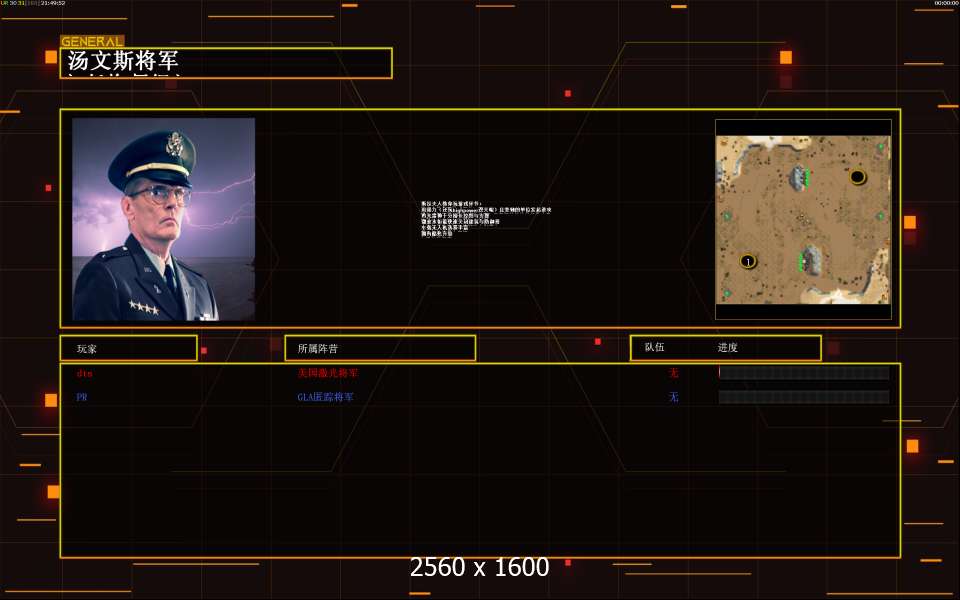Click dtm's loading progress bar
960x600 pixels.
click(x=804, y=372)
